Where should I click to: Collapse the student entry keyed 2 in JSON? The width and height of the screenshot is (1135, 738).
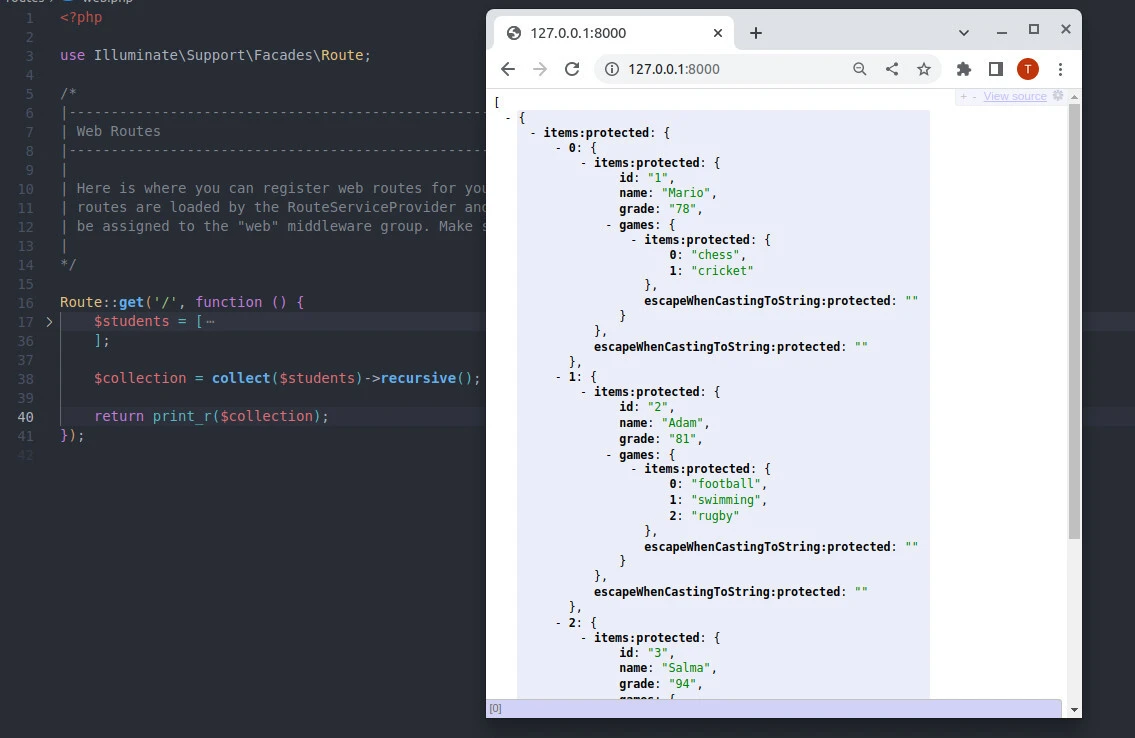coord(559,622)
